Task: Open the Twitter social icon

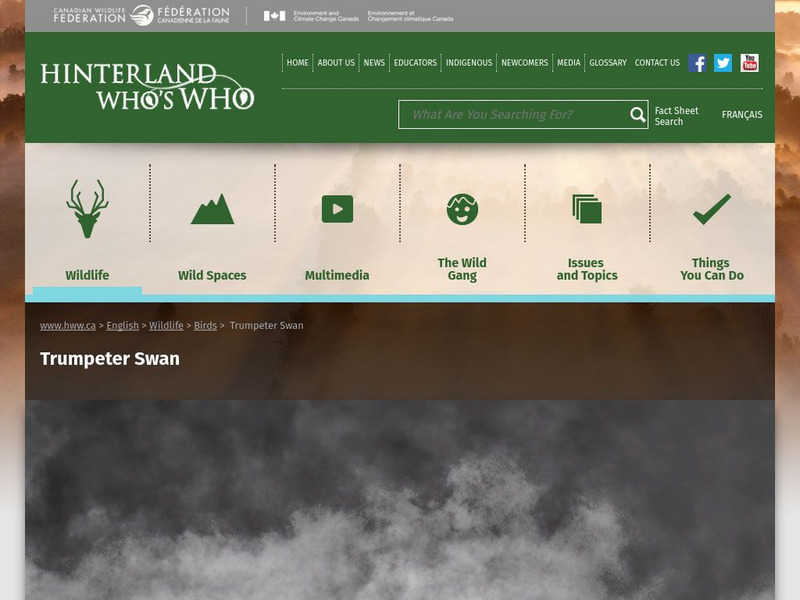Action: [721, 62]
